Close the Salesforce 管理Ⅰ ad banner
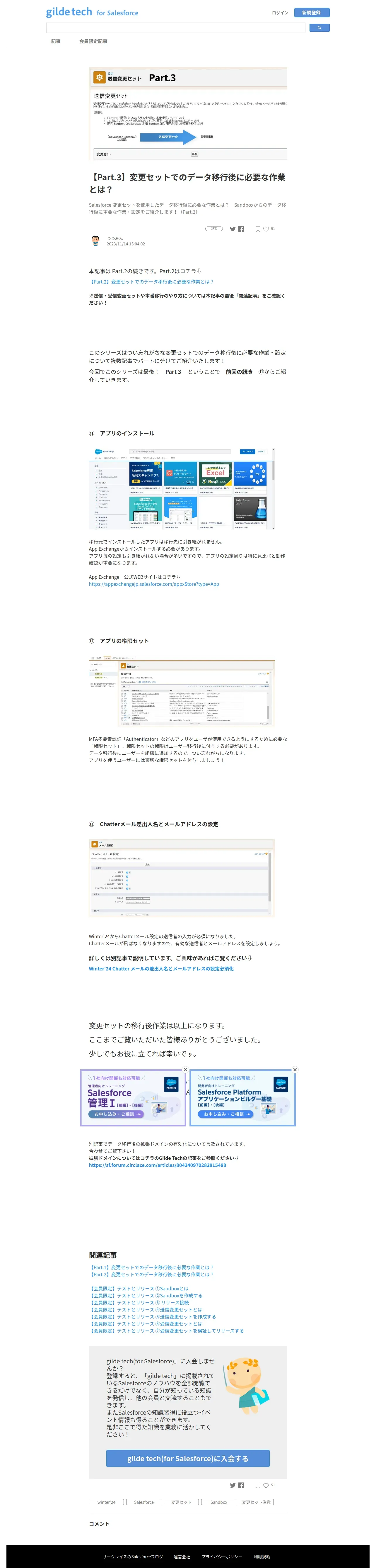 tap(186, 1070)
